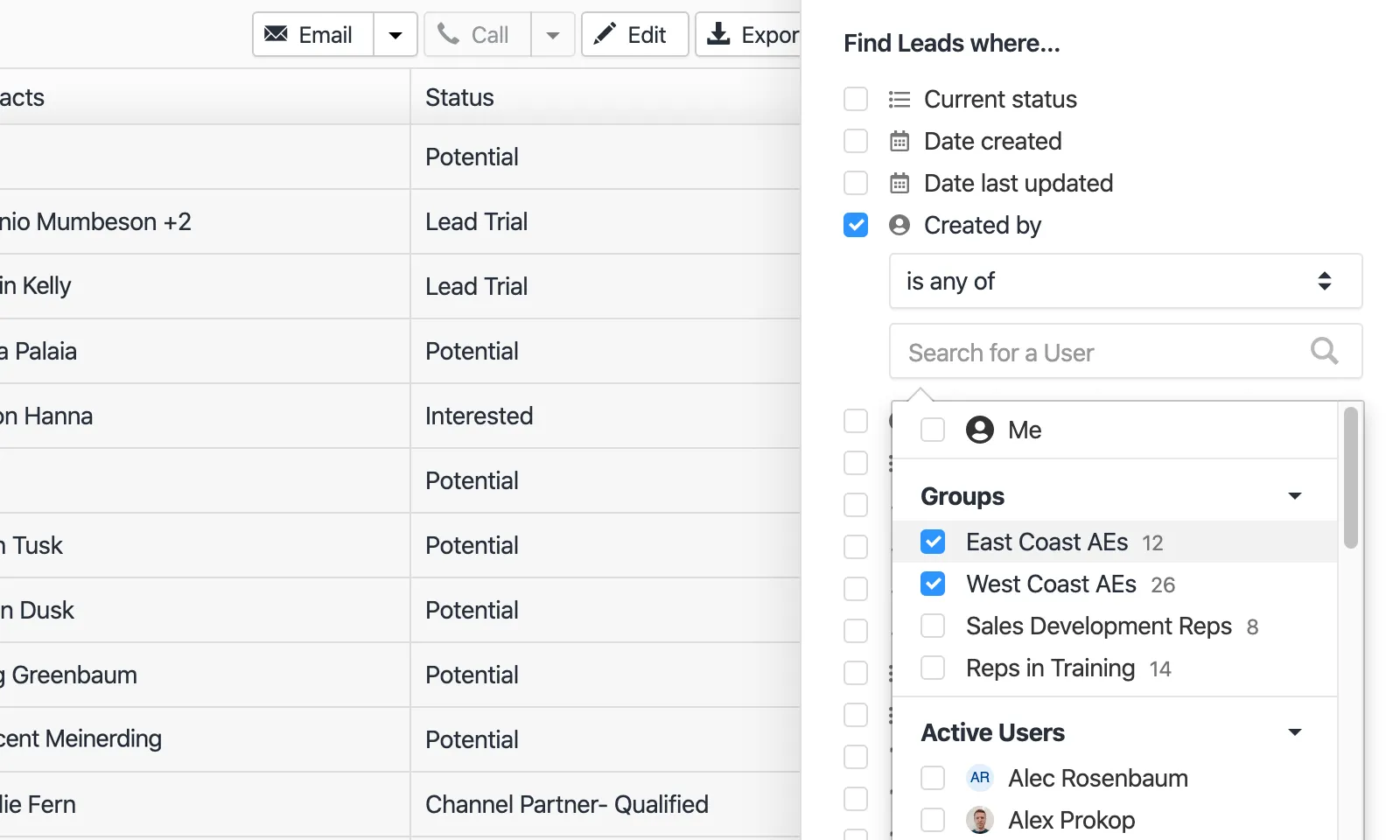Viewport: 1400px width, 840px height.
Task: Enable the Reps in Training checkbox
Action: (x=933, y=668)
